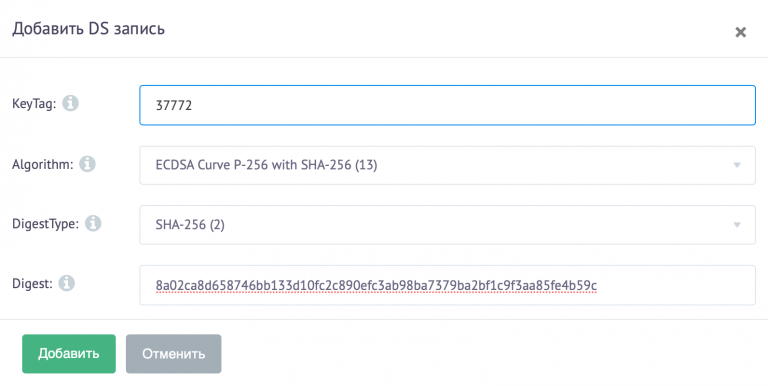Click the dialog title Добавить DS запись

pyautogui.click(x=88, y=28)
